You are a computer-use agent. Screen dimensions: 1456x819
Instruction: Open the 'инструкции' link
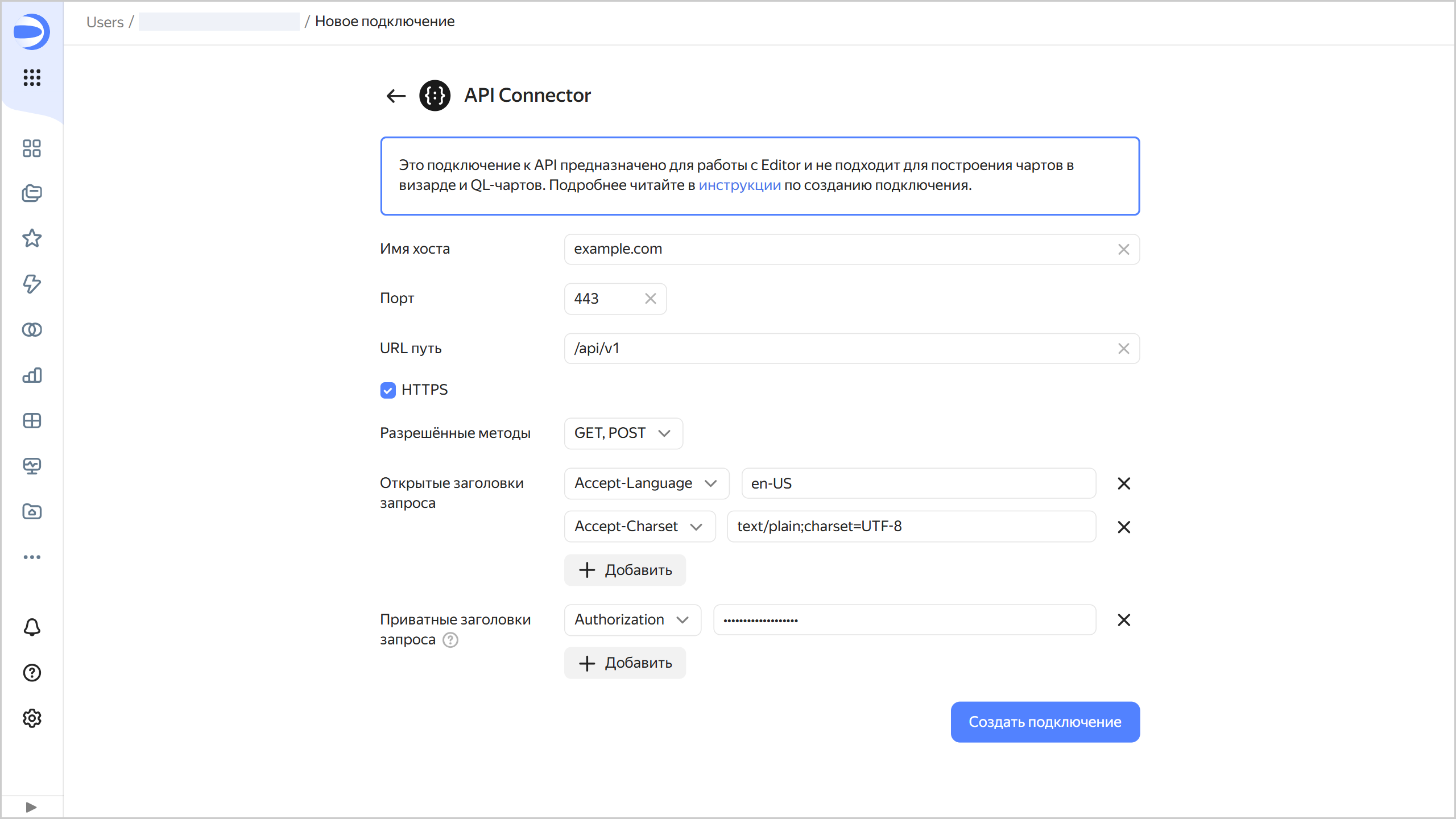point(739,185)
